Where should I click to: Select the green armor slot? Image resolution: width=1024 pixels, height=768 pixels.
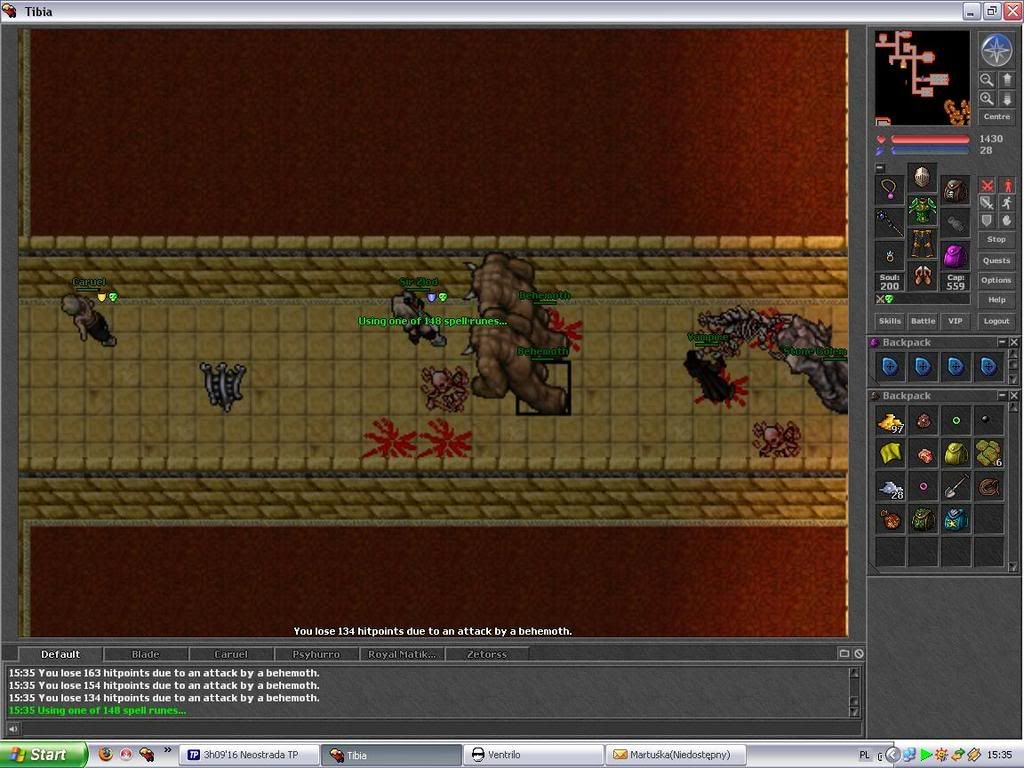[x=921, y=210]
